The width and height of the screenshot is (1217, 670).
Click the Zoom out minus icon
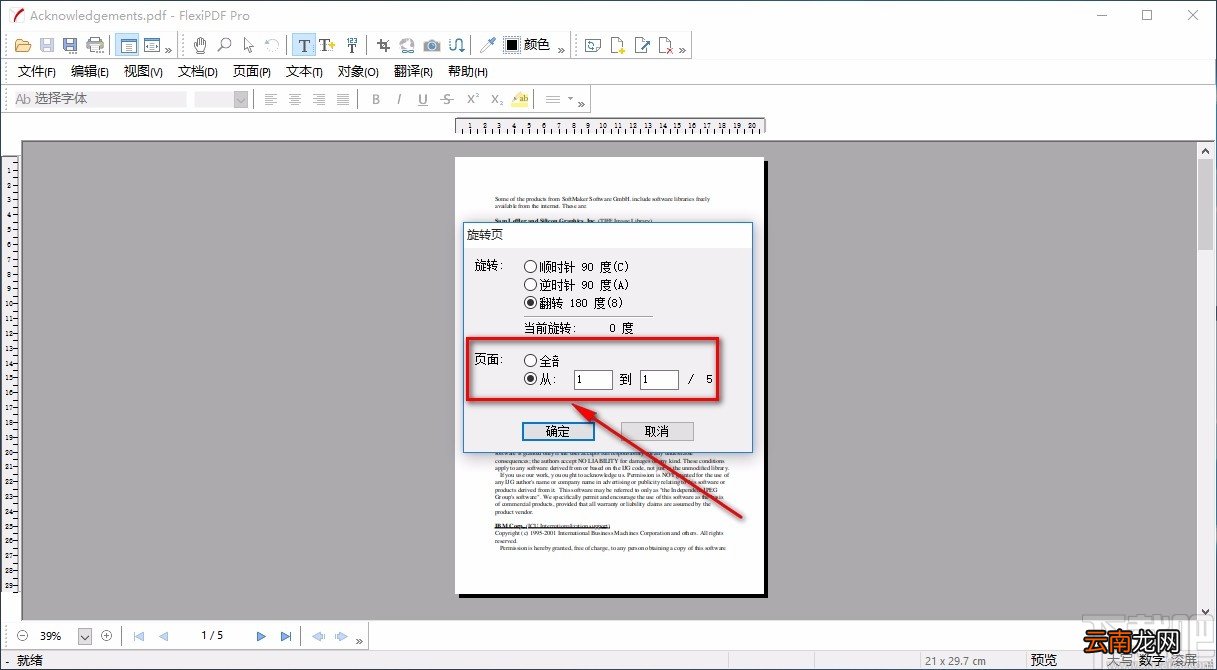(x=23, y=635)
